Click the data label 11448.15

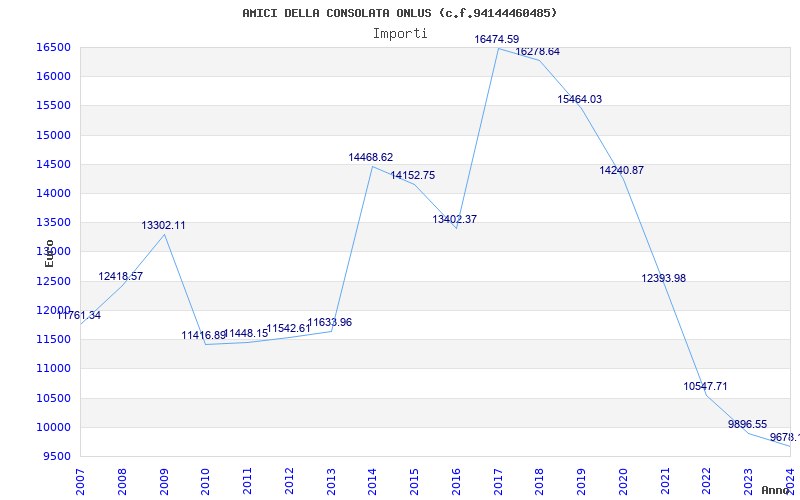click(x=245, y=334)
